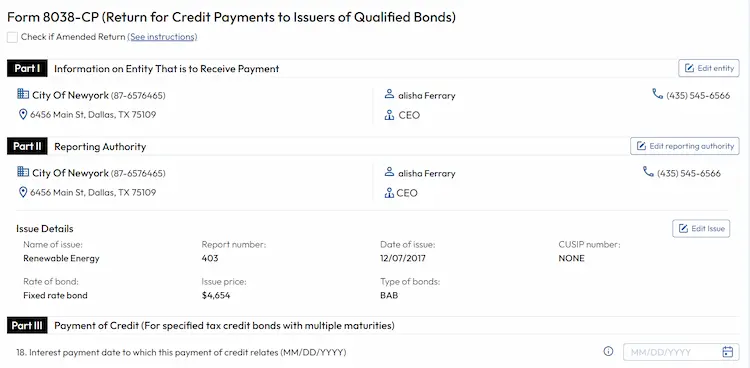
Task: Open the calendar picker icon for interest payment date
Action: [728, 352]
